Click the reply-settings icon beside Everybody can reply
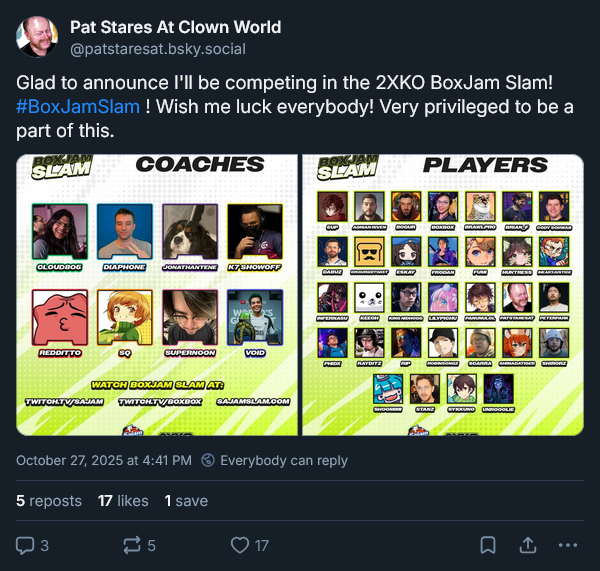This screenshot has width=600, height=571. (208, 460)
